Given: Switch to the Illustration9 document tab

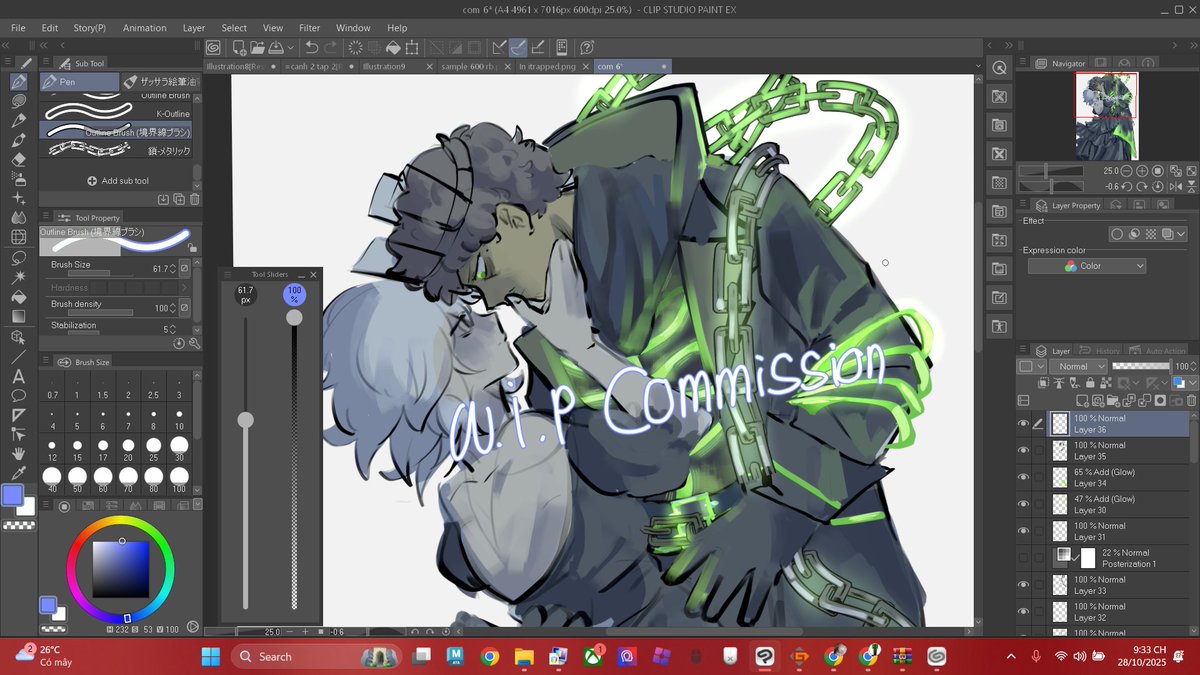Looking at the screenshot, I should click(x=385, y=66).
